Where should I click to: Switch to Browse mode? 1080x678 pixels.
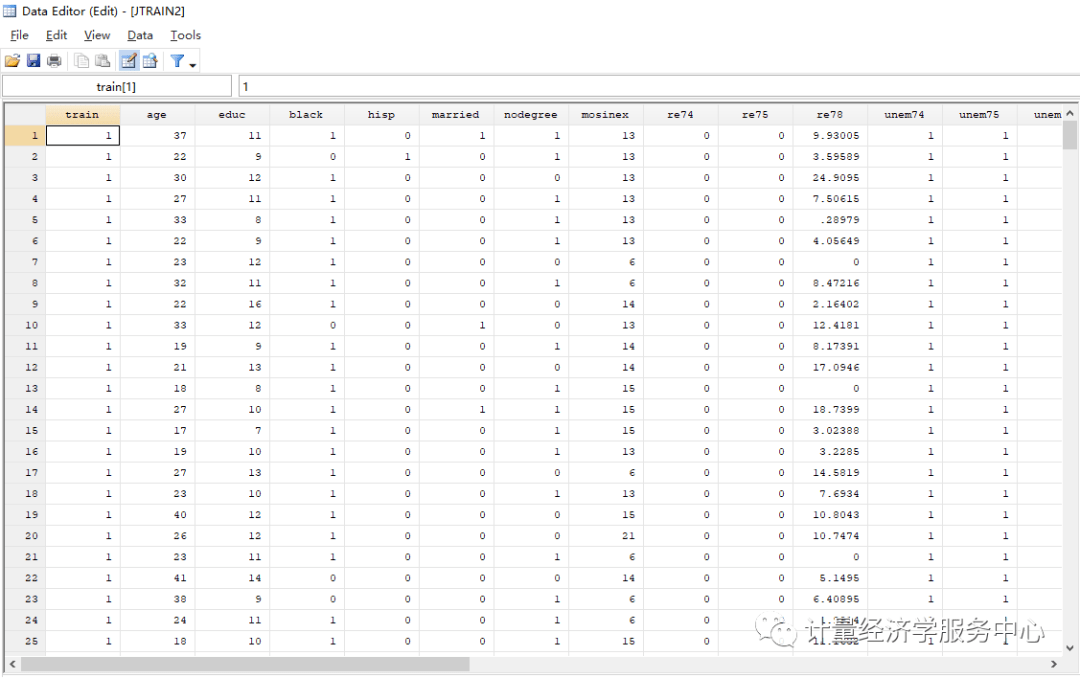coord(150,60)
